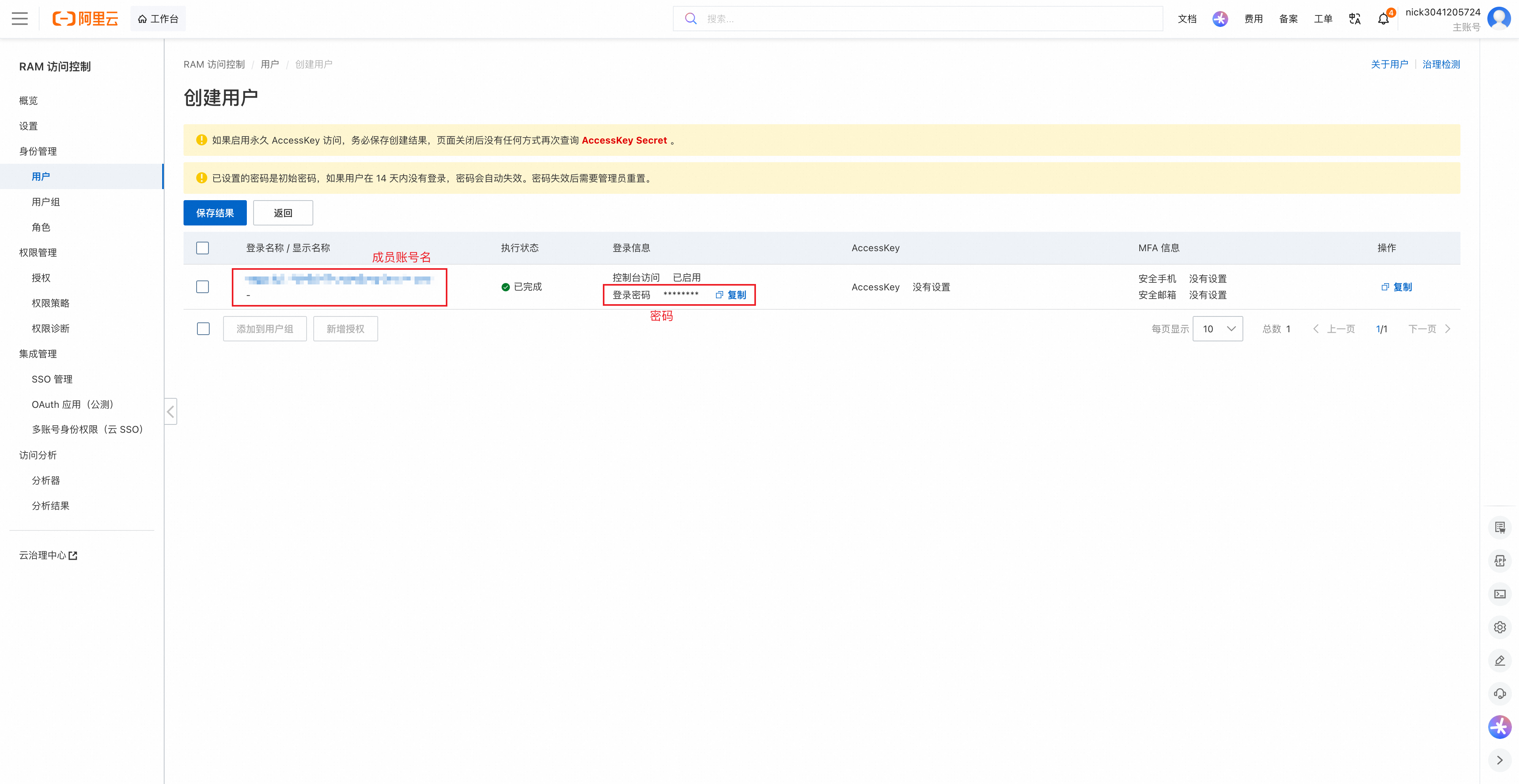Open 文档 in top bar
This screenshot has width=1519, height=784.
pyautogui.click(x=1187, y=19)
